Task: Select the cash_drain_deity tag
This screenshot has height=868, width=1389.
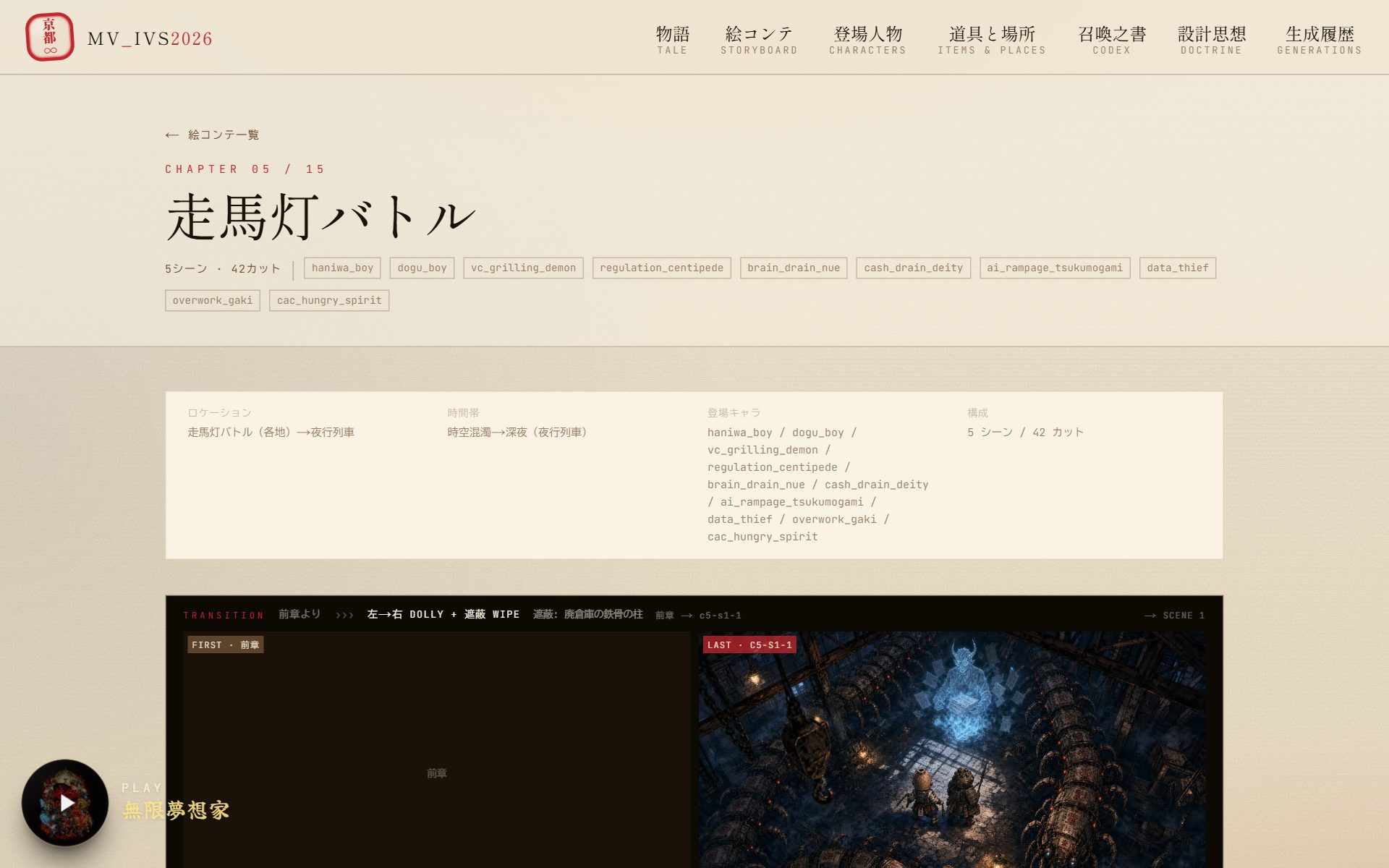Action: 914,268
